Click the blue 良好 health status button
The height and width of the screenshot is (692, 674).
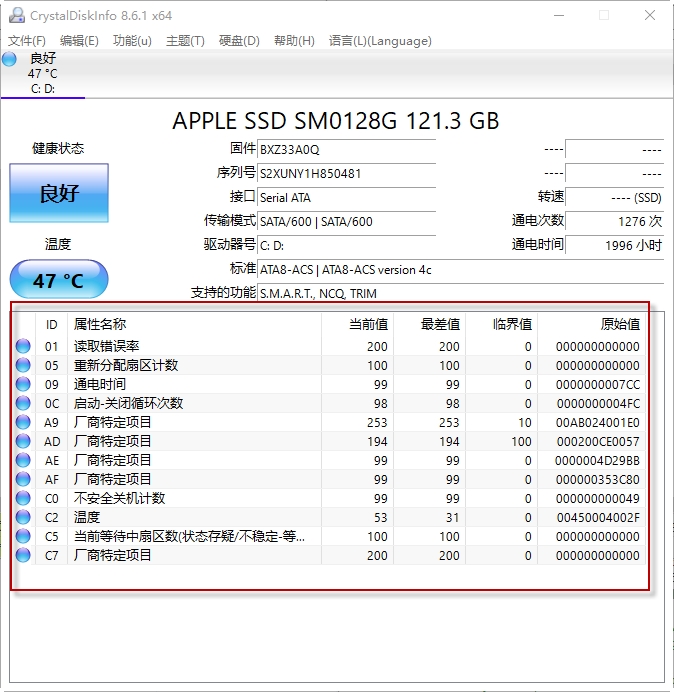tap(59, 193)
